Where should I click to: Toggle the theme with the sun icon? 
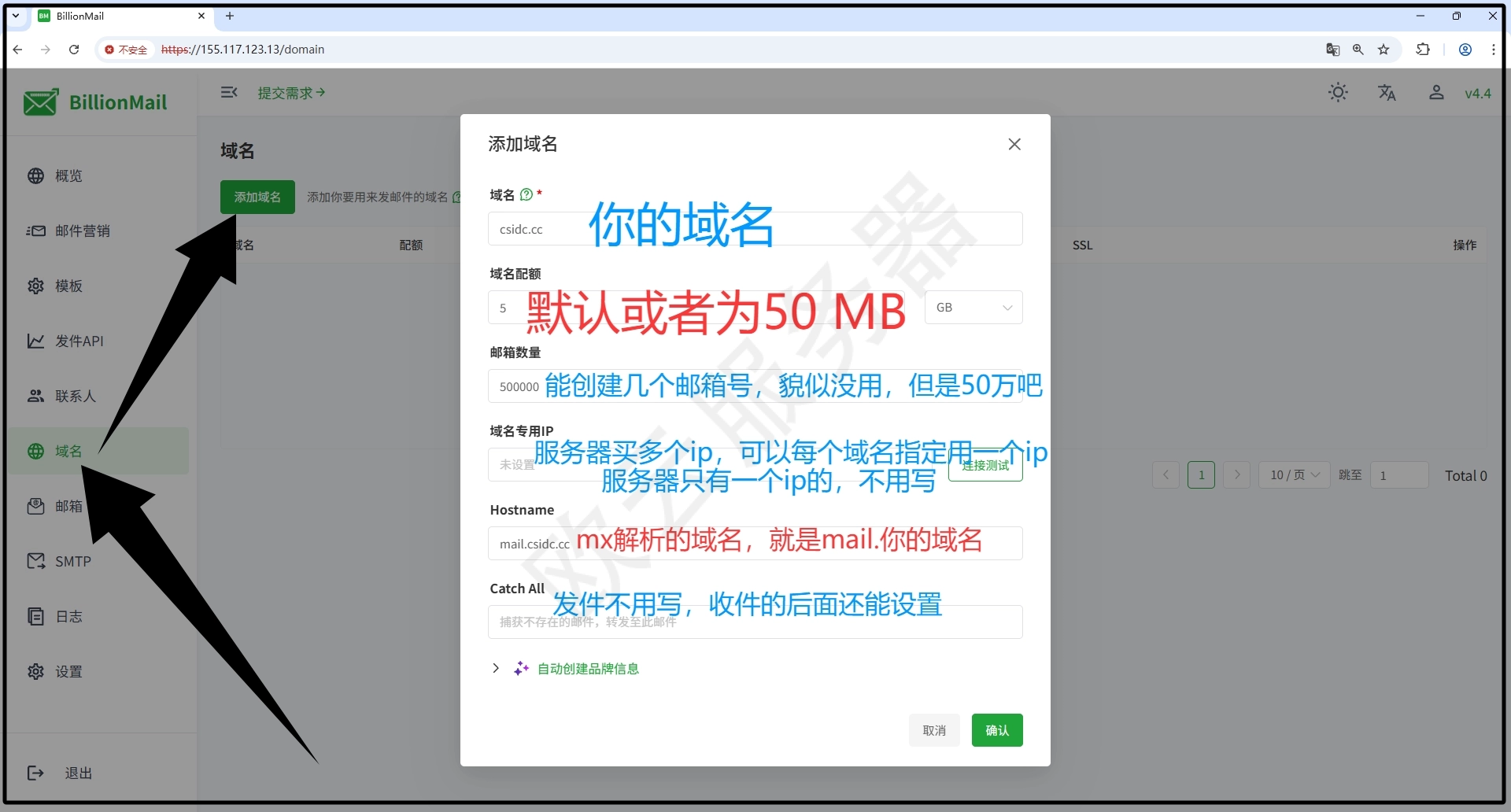click(x=1338, y=93)
